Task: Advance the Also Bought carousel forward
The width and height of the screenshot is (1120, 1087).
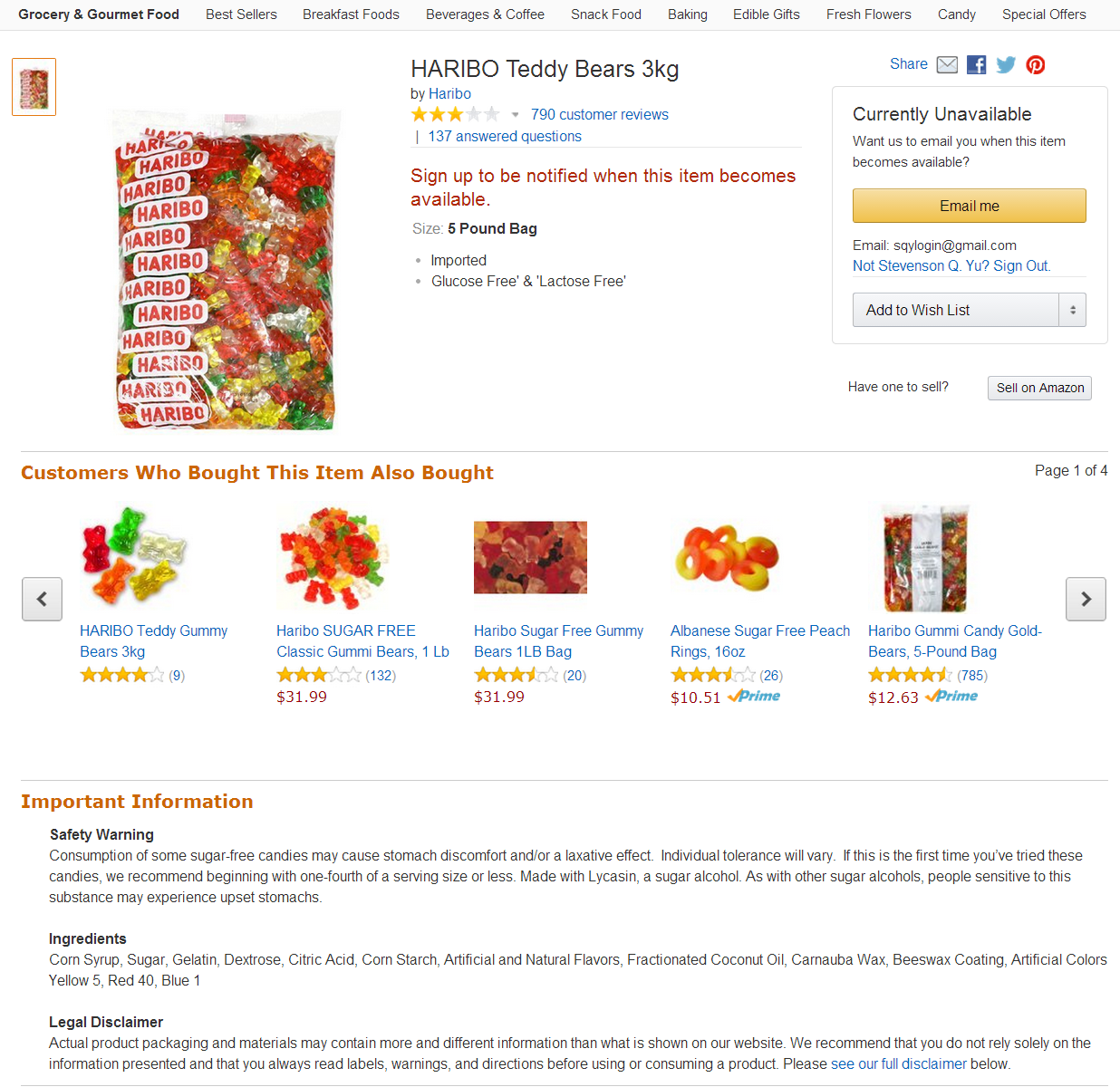Action: 1086,599
